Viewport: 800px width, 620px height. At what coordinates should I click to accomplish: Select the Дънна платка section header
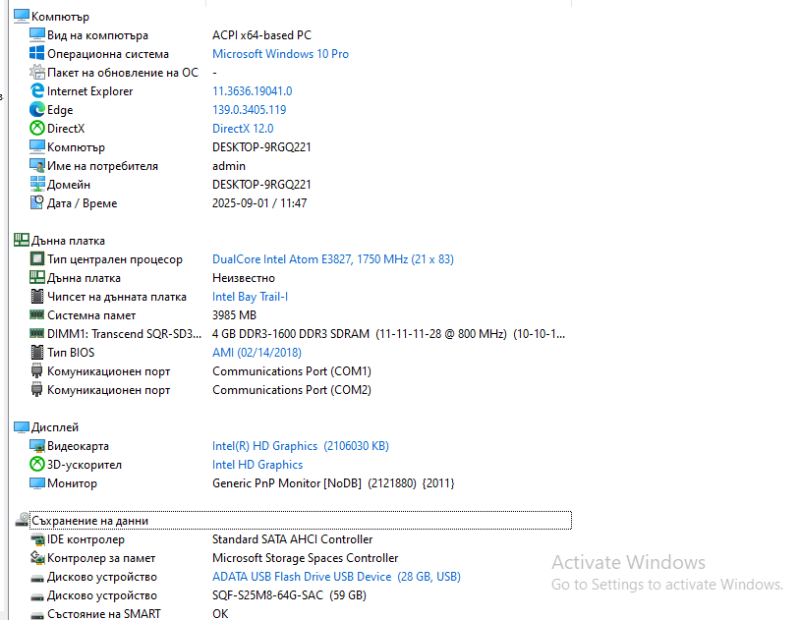click(x=68, y=241)
